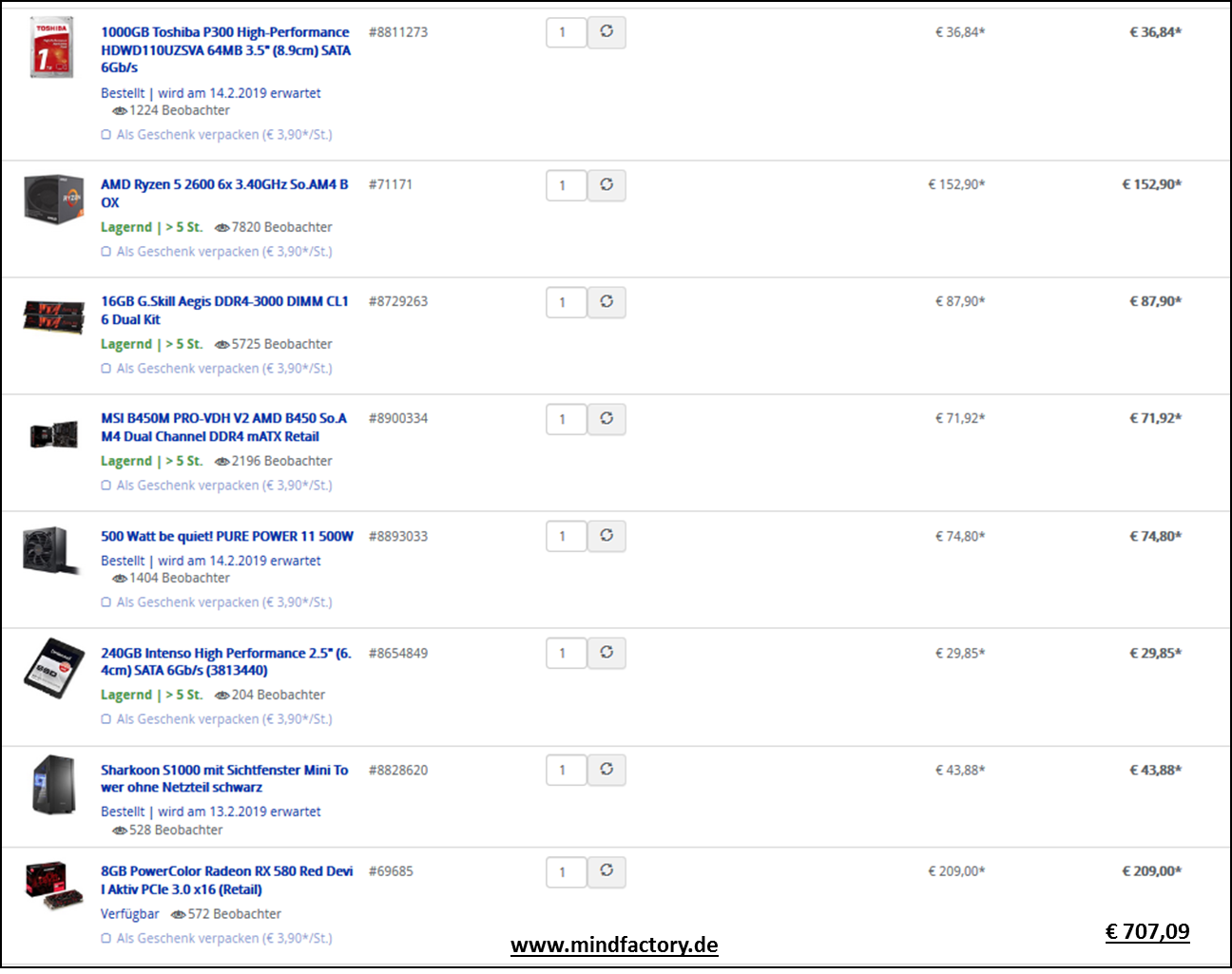Screen dimensions: 1232x974
Task: Click the eye icon beside 1224 Beobachter
Action: [x=120, y=111]
